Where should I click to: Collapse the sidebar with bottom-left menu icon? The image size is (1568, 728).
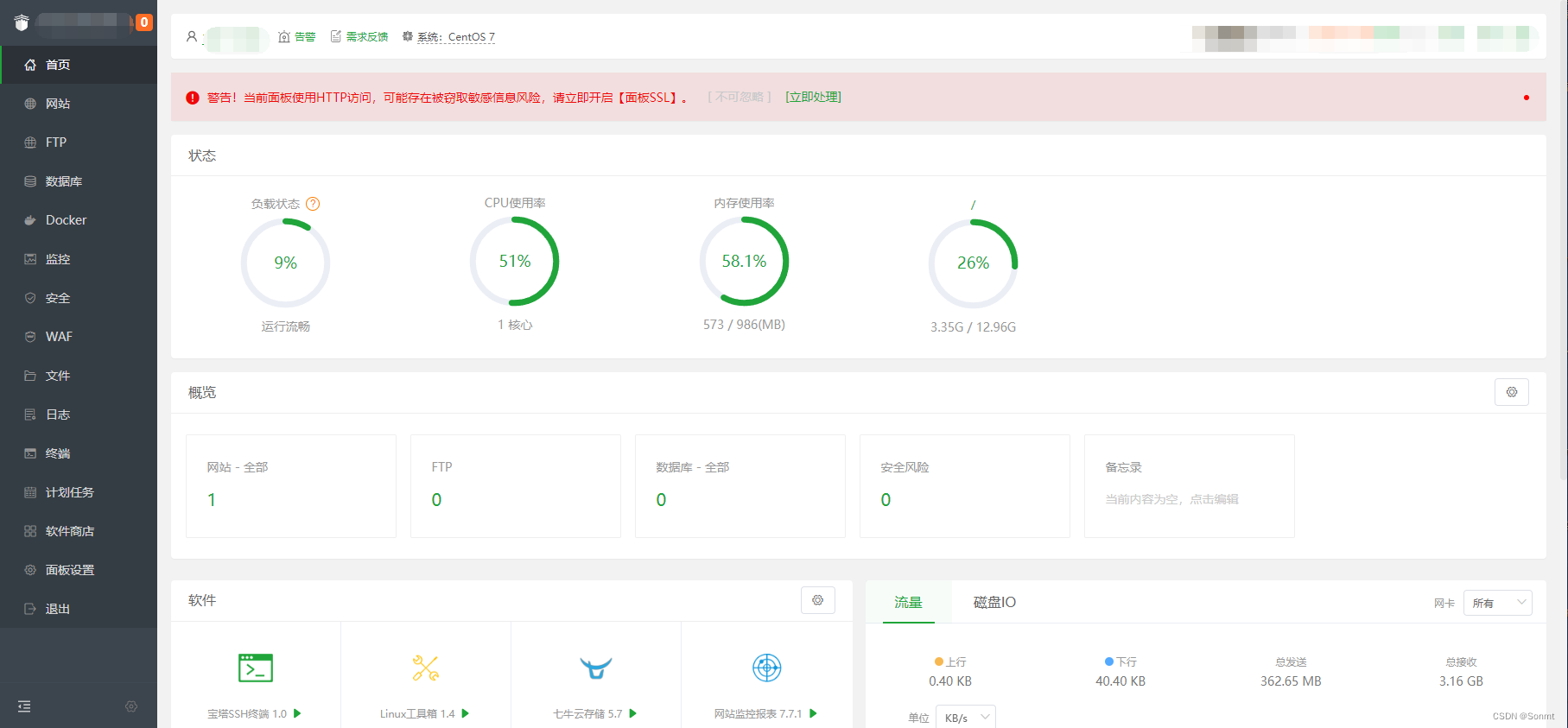pos(24,706)
